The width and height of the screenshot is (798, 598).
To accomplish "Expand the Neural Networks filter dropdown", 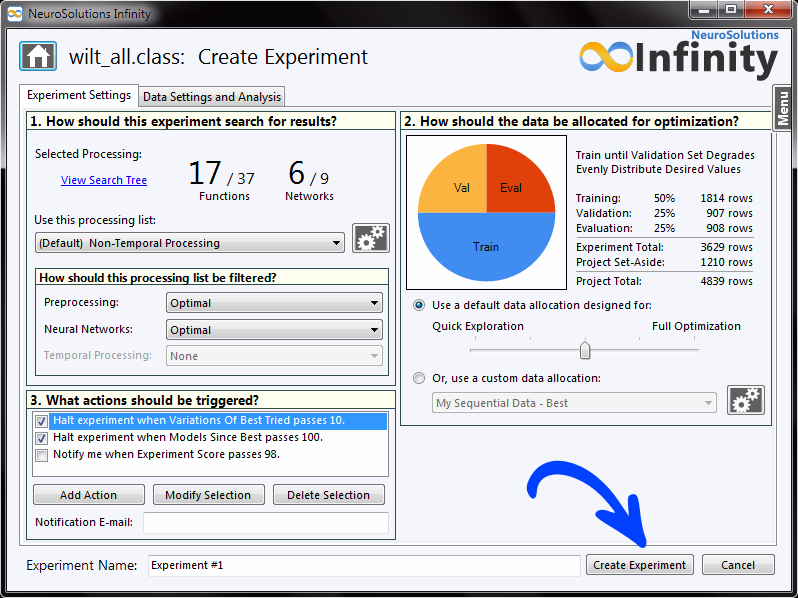I will tap(274, 330).
